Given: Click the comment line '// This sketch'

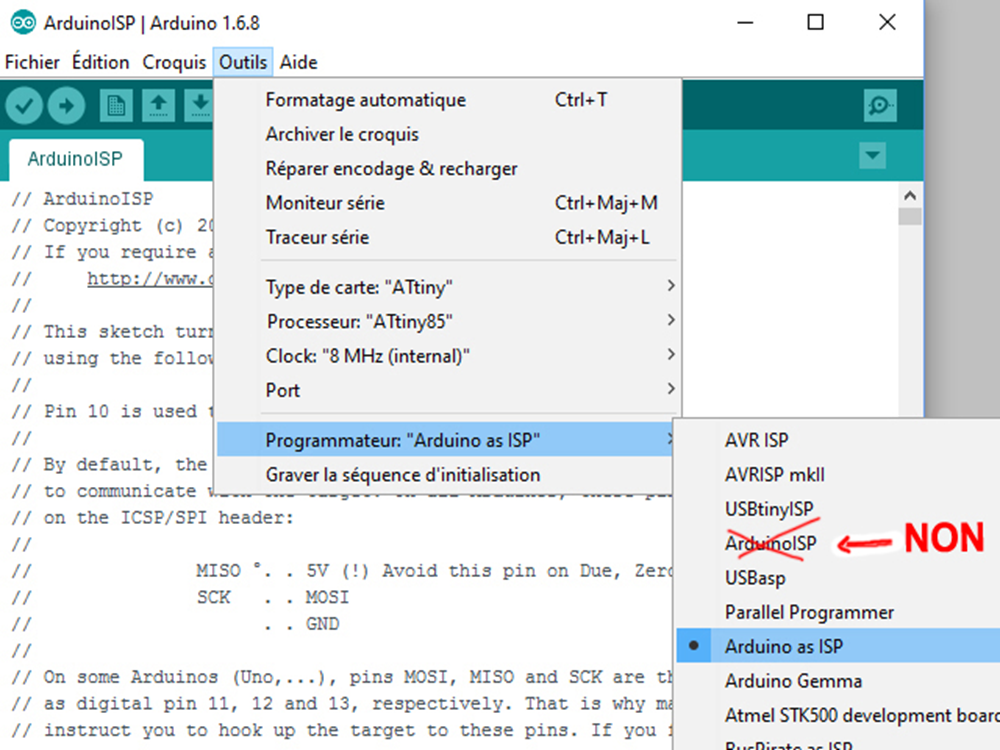Looking at the screenshot, I should pyautogui.click(x=112, y=332).
